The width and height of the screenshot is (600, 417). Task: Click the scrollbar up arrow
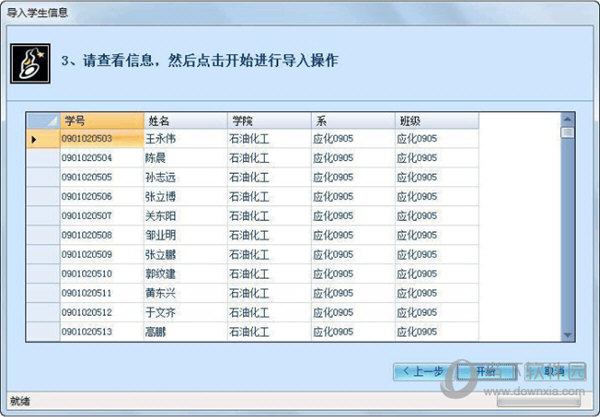click(x=567, y=119)
